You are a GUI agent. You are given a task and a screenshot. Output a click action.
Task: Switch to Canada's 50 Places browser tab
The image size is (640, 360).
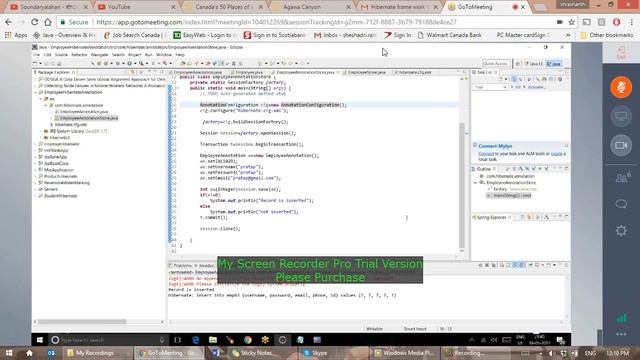point(223,7)
